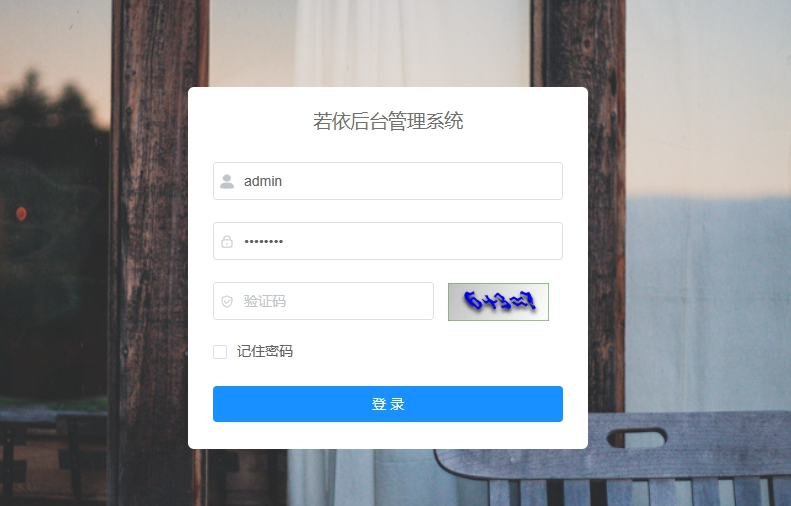This screenshot has height=506, width=791.
Task: Click the user silhouette icon beside admin
Action: tap(227, 181)
